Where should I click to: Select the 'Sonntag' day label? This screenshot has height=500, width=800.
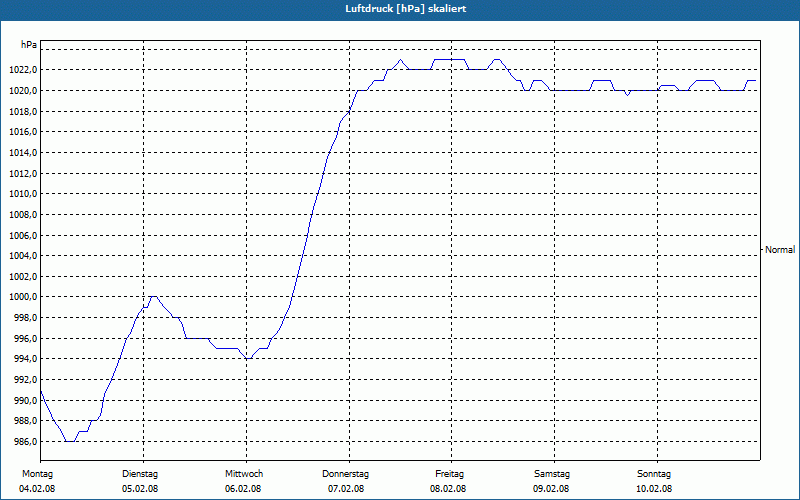click(654, 474)
